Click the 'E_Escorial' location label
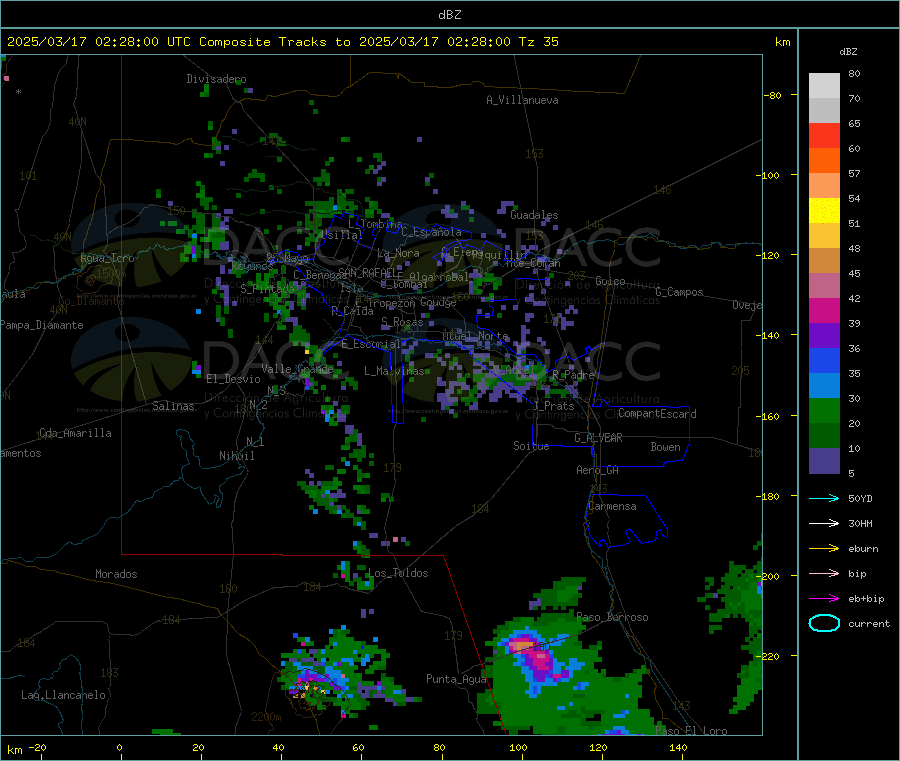Viewport: 900px width, 761px height. tap(371, 344)
